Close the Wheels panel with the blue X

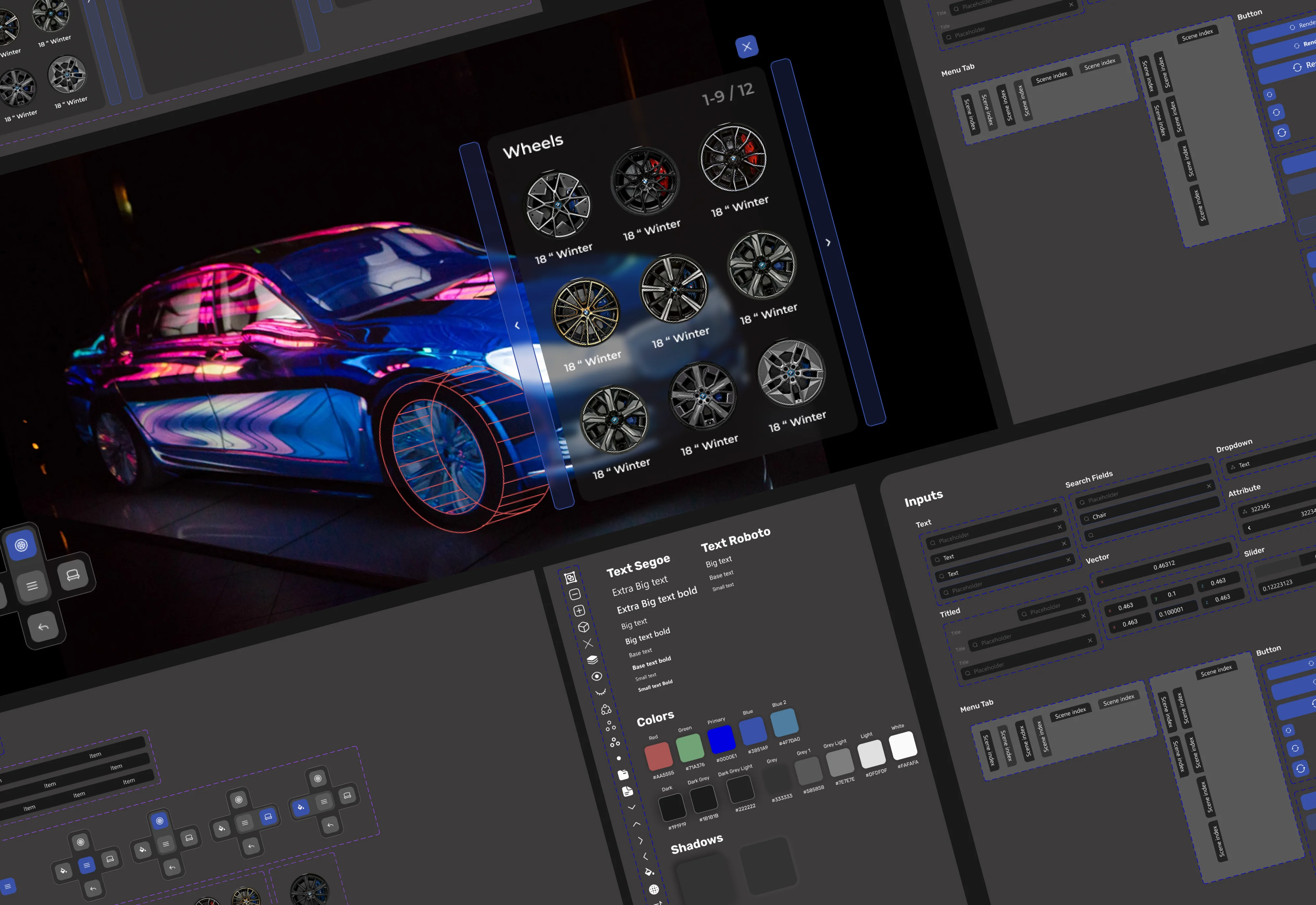[747, 46]
